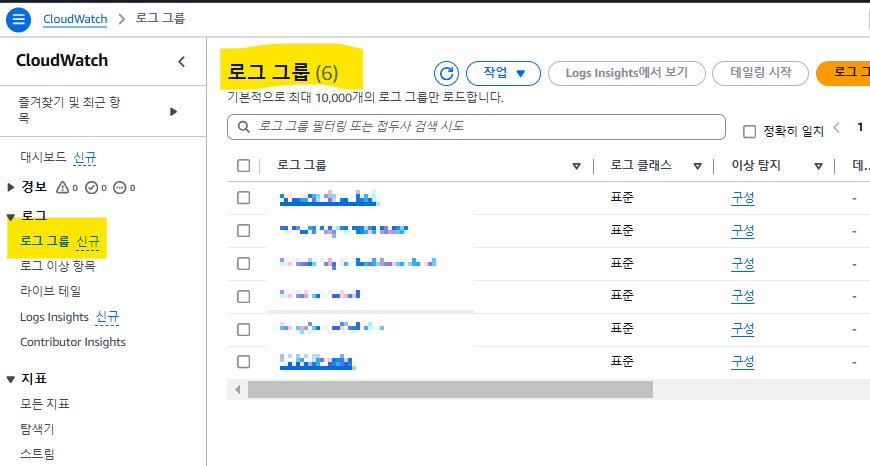Viewport: 870px width, 466px height.
Task: Click the alarm triangle icon in 경보
Action: tap(63, 188)
